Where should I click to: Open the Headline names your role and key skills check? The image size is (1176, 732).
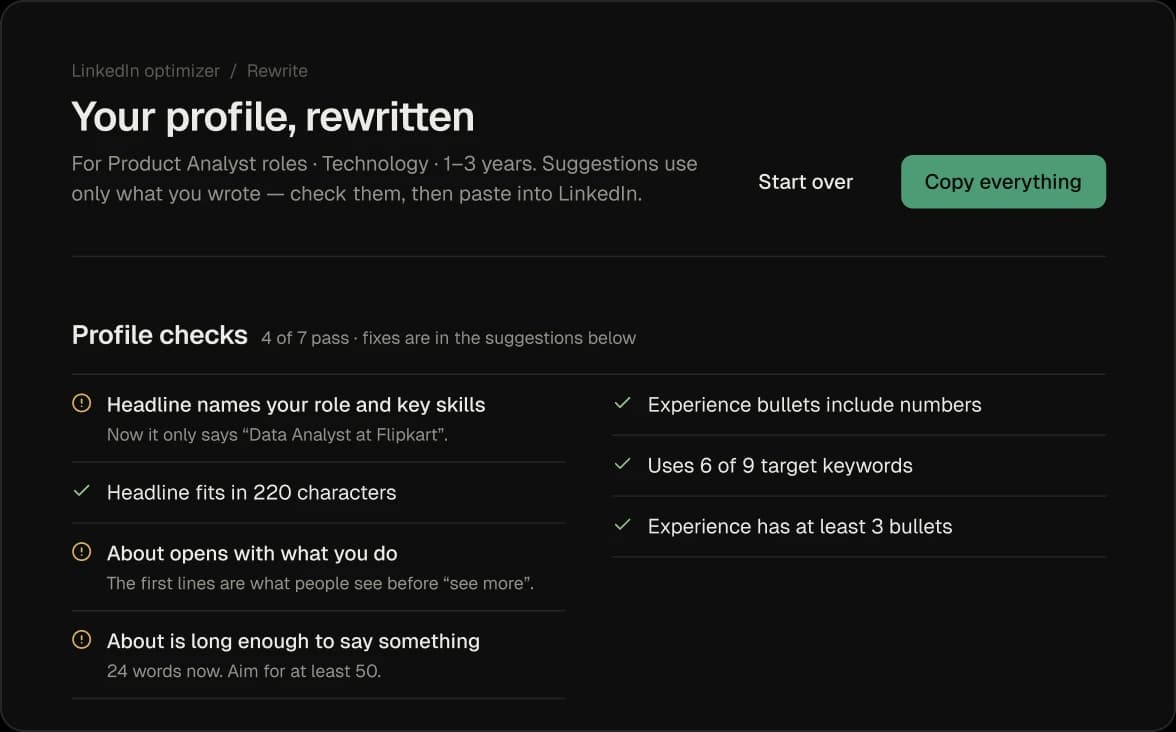(318, 418)
